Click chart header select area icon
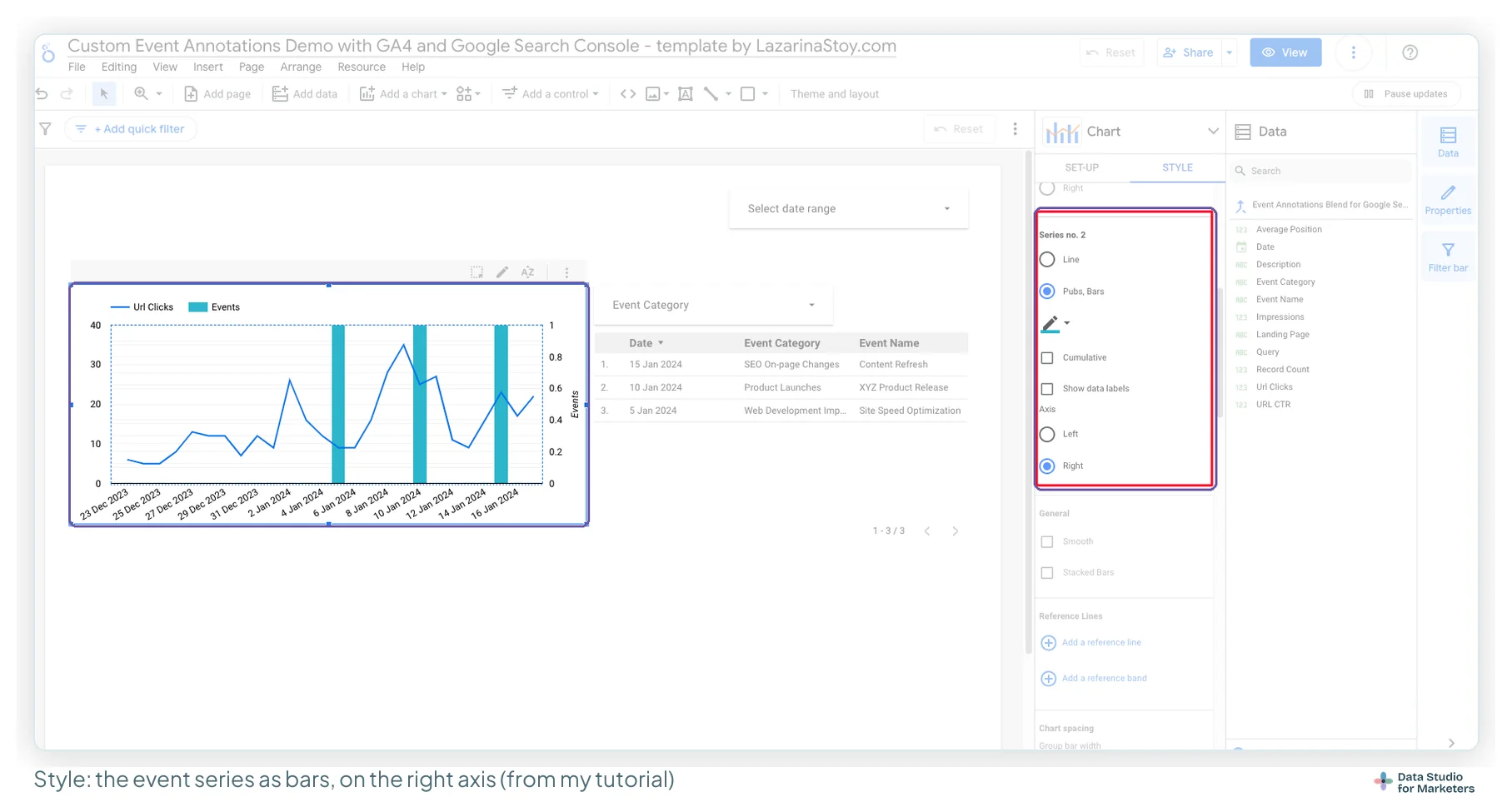 tap(477, 272)
